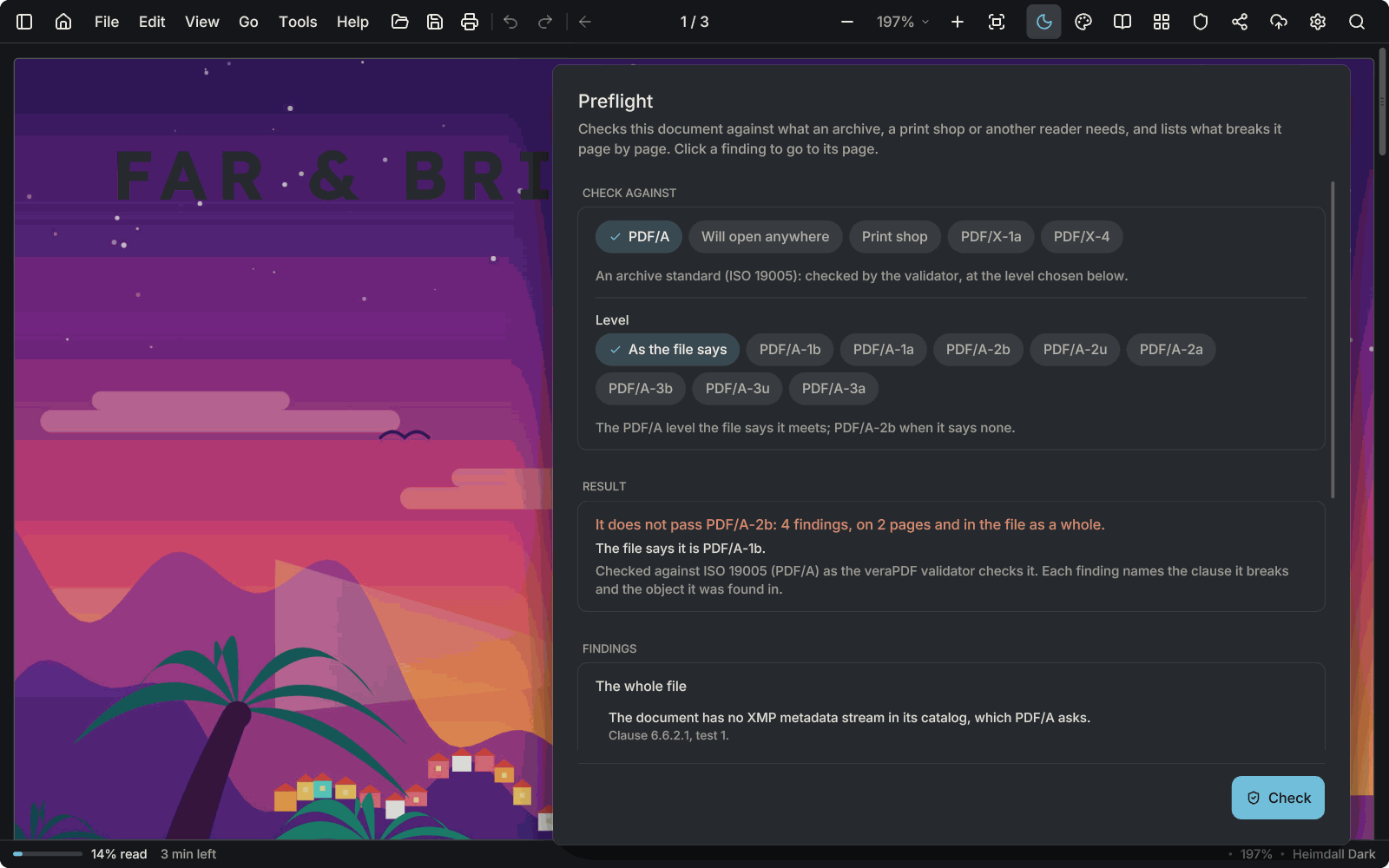The width and height of the screenshot is (1389, 868).
Task: Toggle the sidebar panel icon
Action: tap(24, 22)
